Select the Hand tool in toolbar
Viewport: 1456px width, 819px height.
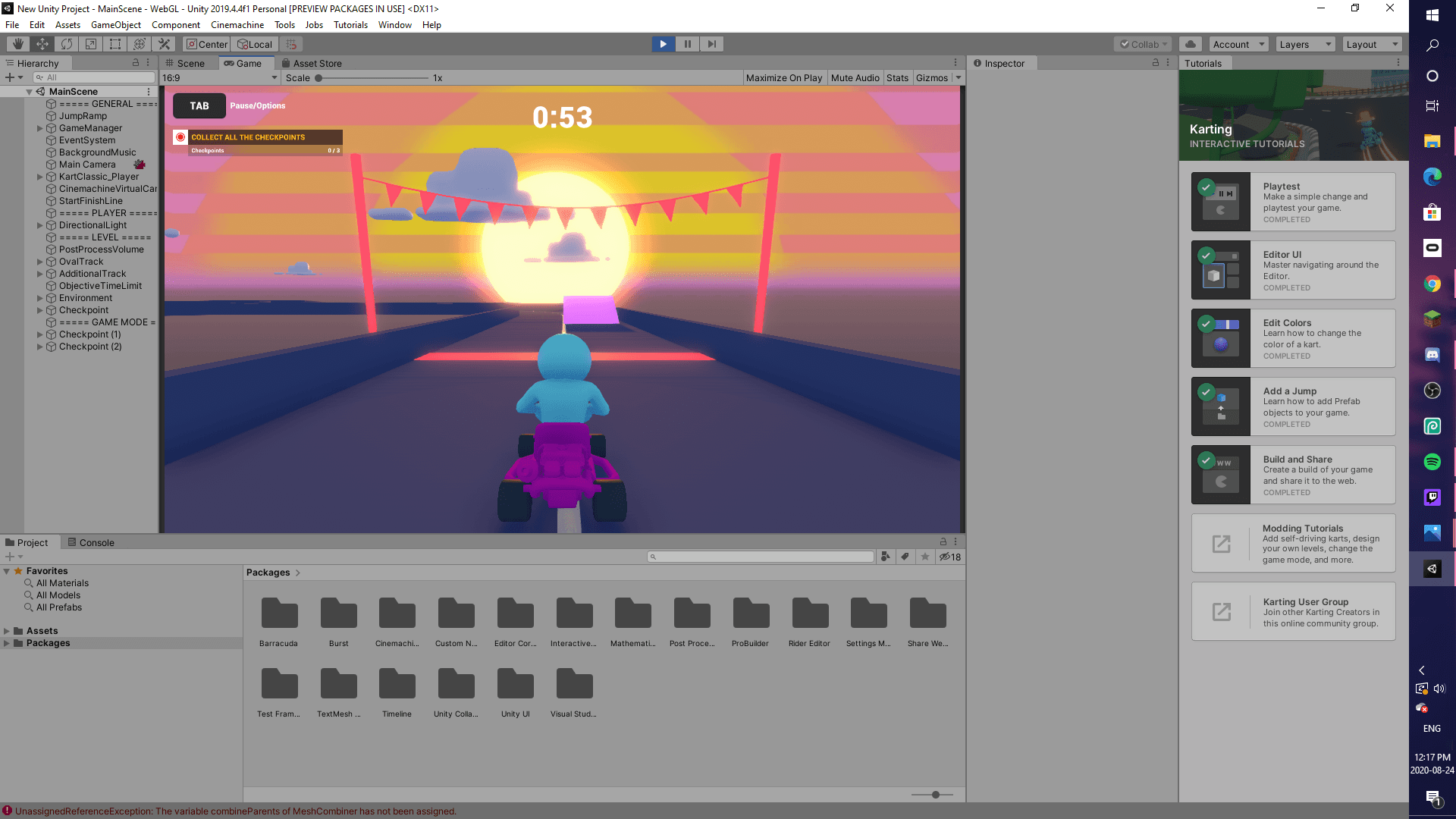pyautogui.click(x=18, y=44)
